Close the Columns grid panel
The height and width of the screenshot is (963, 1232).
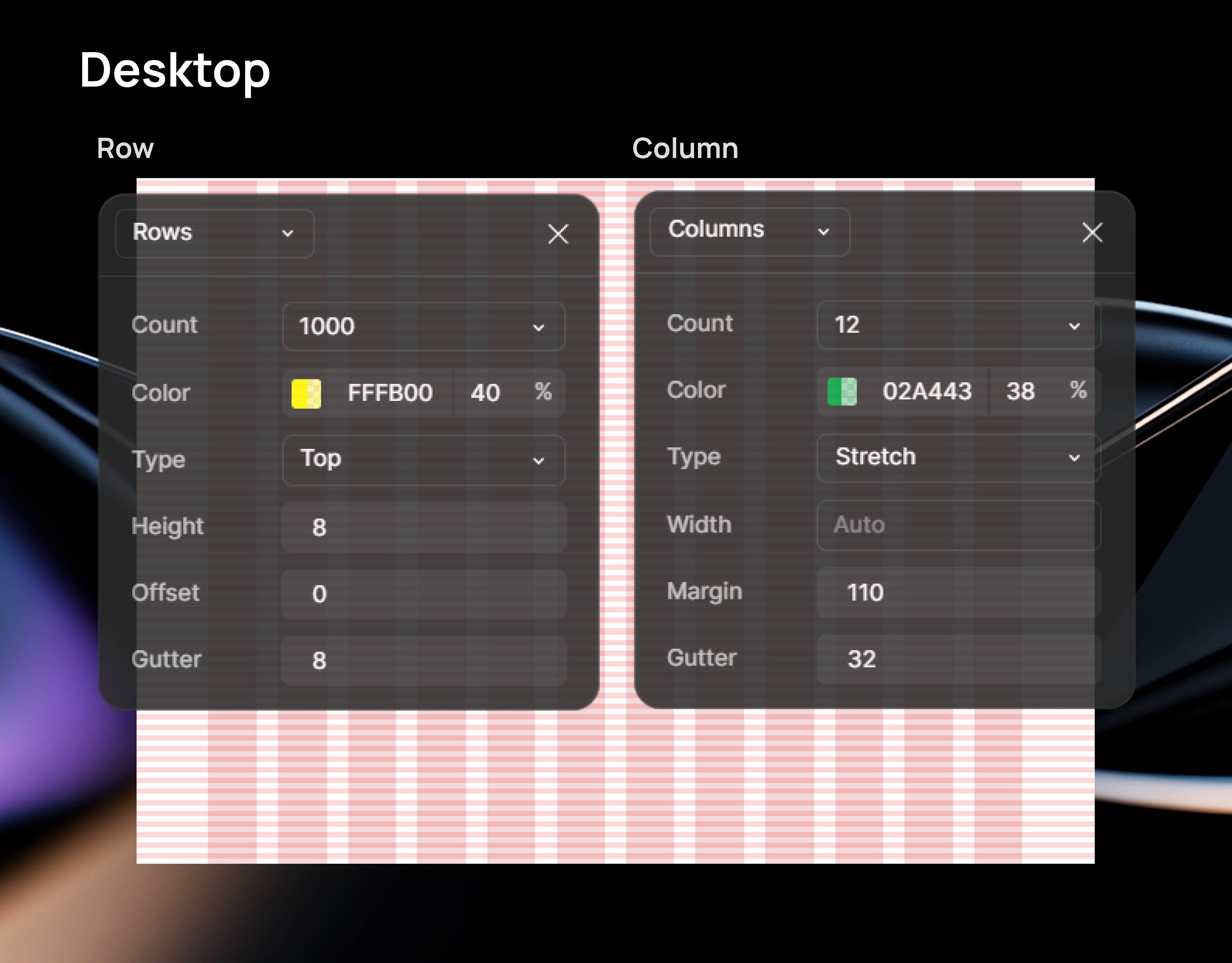pyautogui.click(x=1092, y=232)
